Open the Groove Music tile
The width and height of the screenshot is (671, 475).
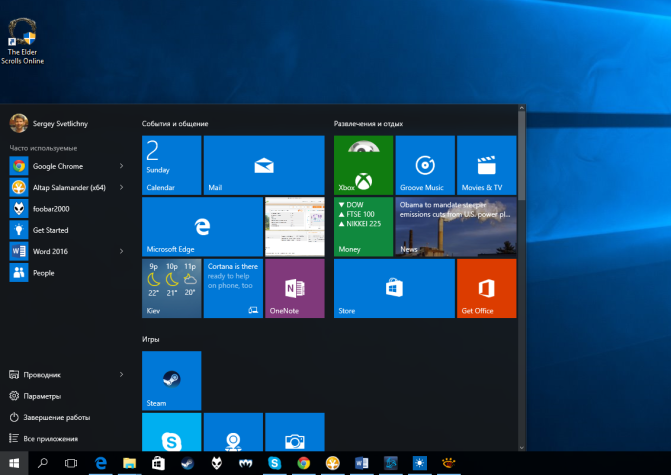tap(425, 165)
